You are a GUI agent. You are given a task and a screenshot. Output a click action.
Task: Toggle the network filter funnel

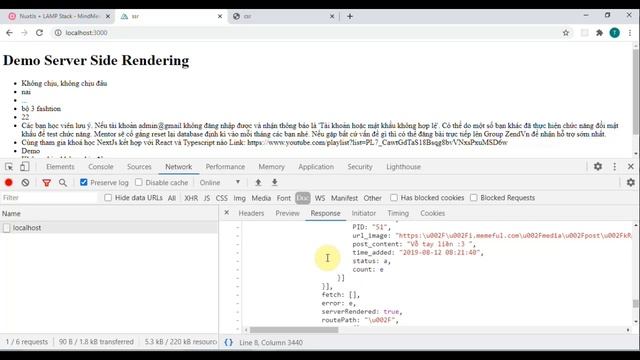(x=47, y=183)
